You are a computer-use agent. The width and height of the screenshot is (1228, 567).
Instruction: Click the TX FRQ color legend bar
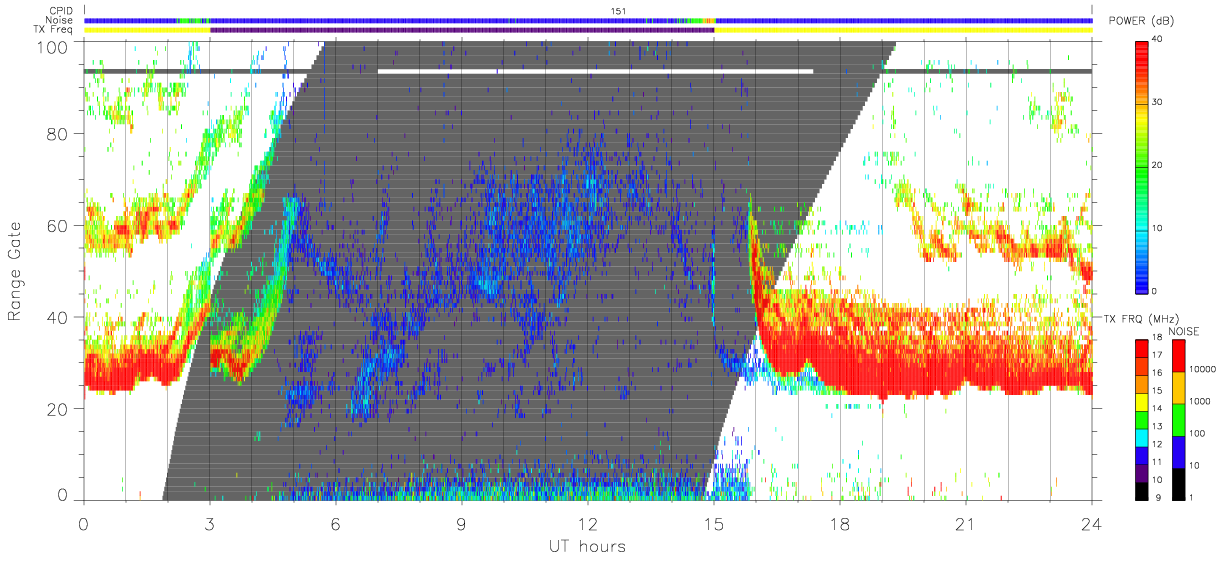(x=1143, y=418)
